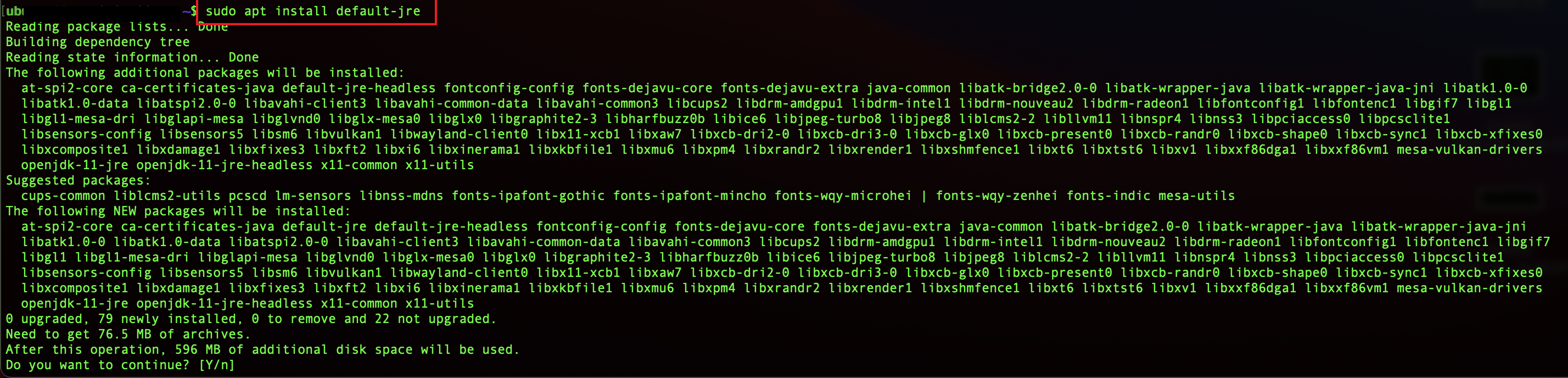This screenshot has width=1568, height=378.
Task: Click the '0 upgraded, 79 newly installed' summary line
Action: click(251, 319)
